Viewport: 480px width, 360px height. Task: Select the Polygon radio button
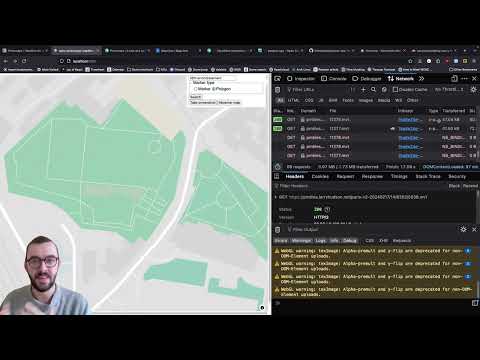click(x=214, y=89)
